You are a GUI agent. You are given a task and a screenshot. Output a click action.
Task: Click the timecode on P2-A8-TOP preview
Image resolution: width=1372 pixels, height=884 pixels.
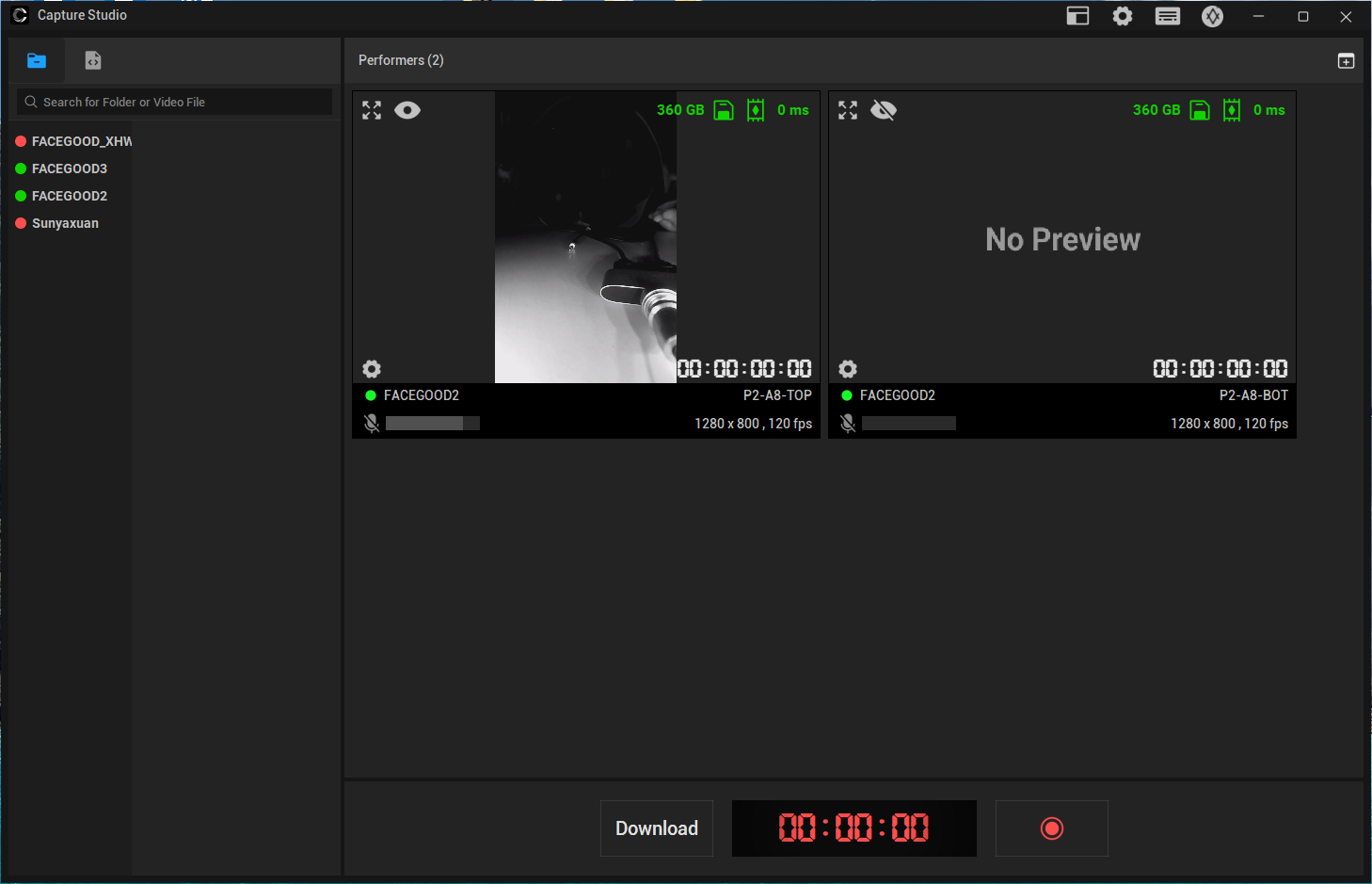point(744,368)
